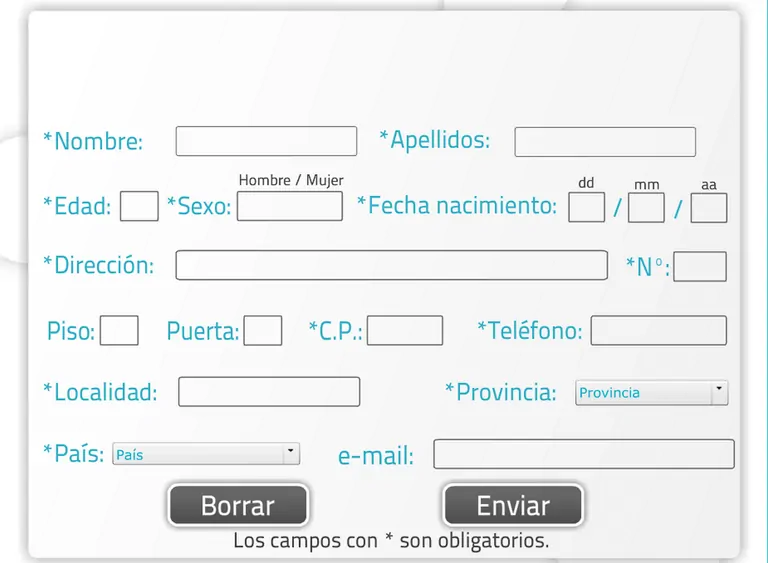Submit the form with Enviar
Image resolution: width=768 pixels, height=563 pixels.
point(512,506)
